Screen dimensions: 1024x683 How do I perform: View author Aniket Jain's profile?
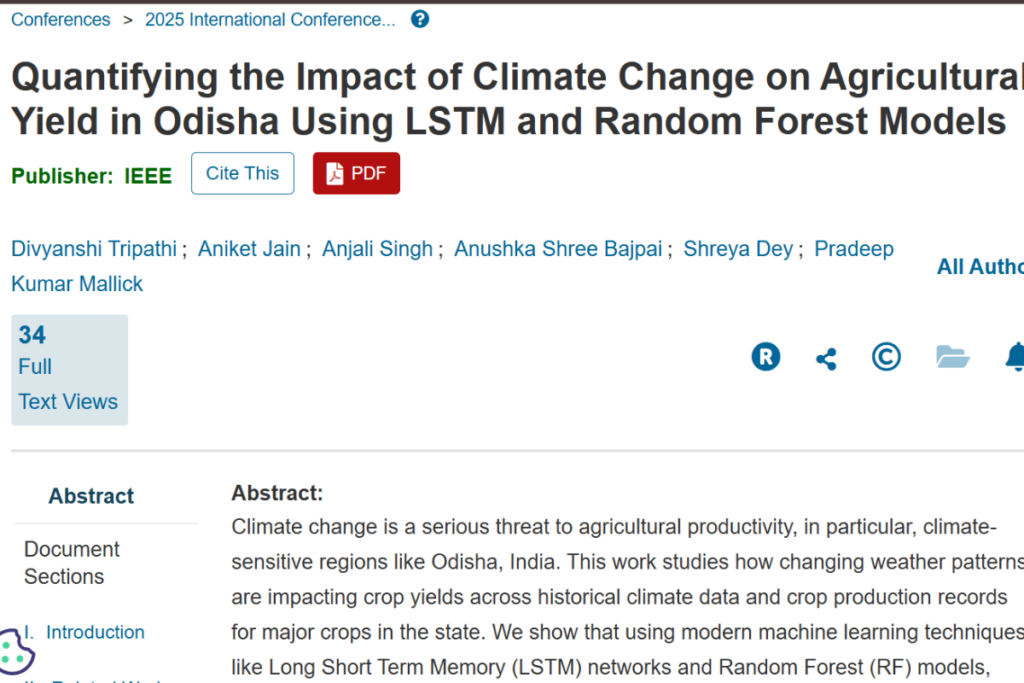click(249, 249)
